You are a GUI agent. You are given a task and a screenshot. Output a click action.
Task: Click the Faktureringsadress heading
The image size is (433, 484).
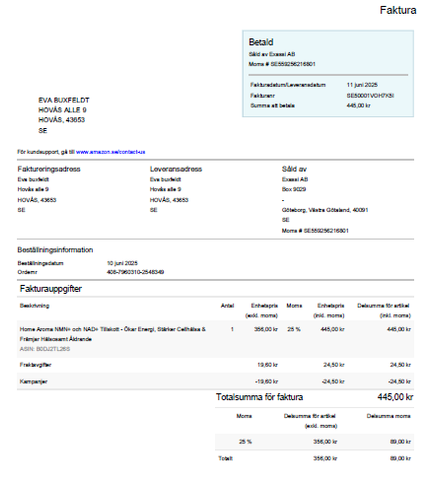(49, 169)
